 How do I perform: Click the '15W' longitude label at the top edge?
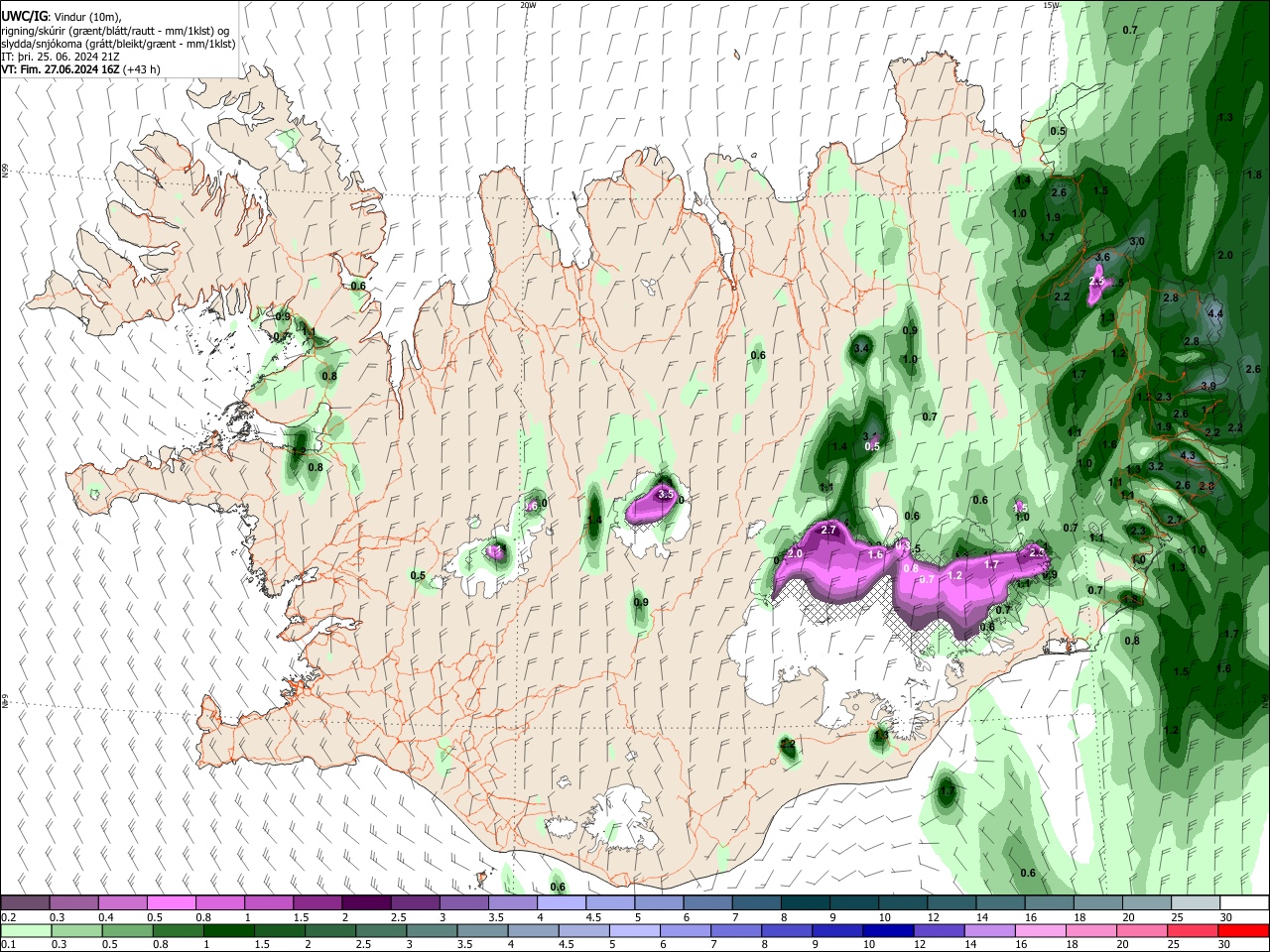coord(1052,5)
